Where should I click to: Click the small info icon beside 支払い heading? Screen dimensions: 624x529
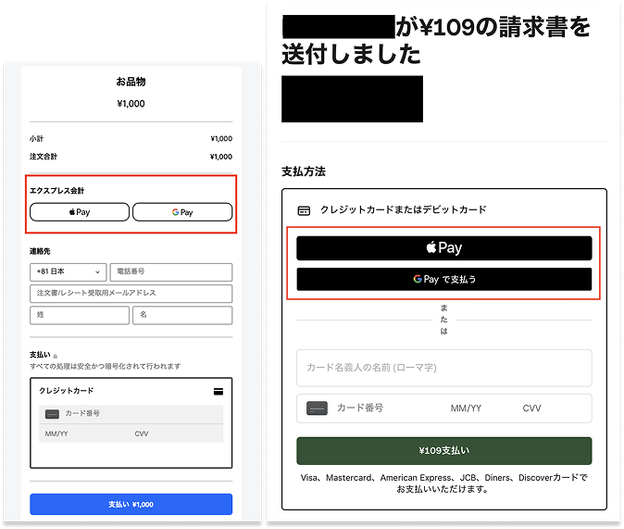(56, 356)
